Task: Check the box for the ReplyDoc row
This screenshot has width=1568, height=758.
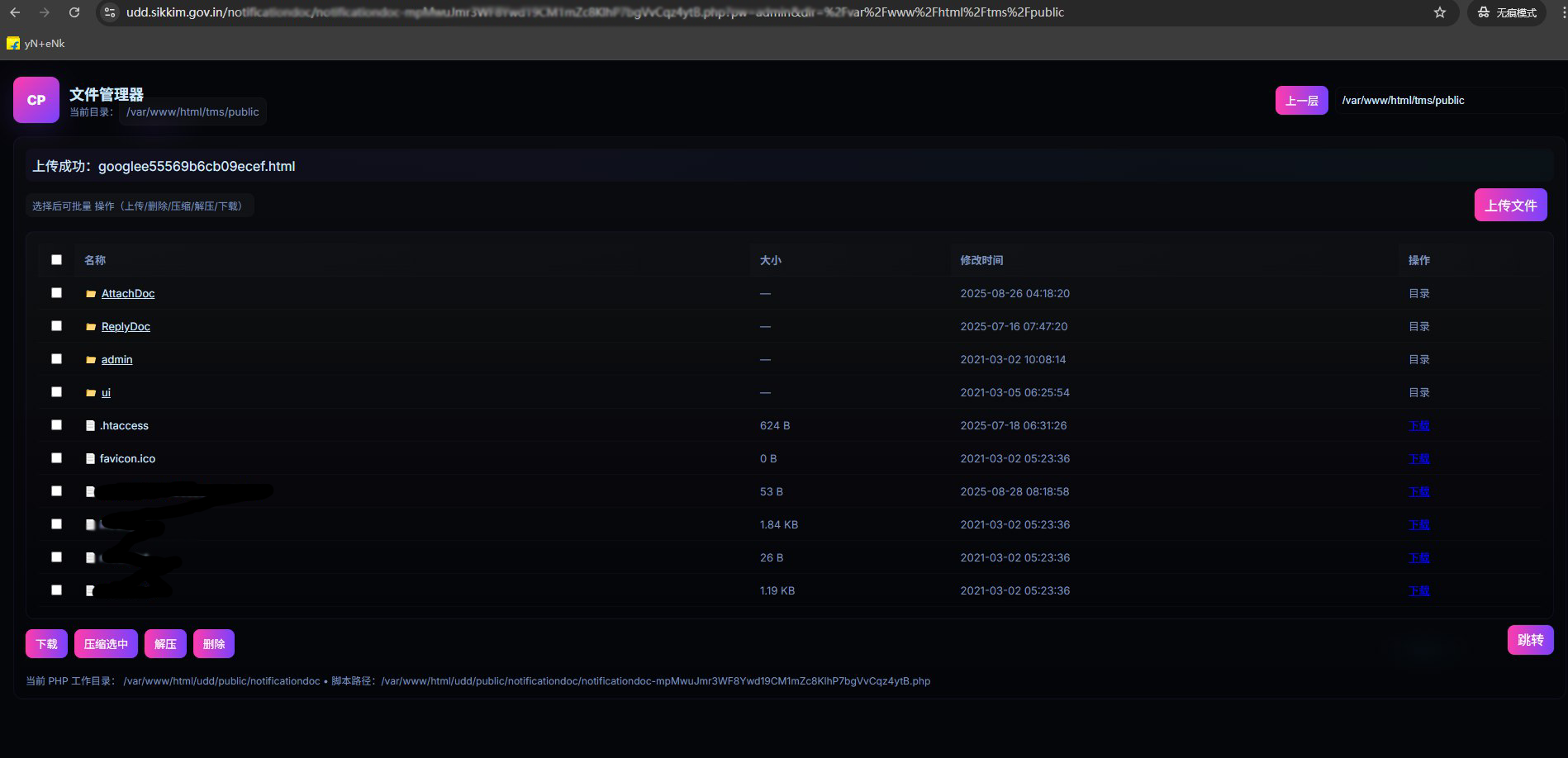Action: (56, 326)
